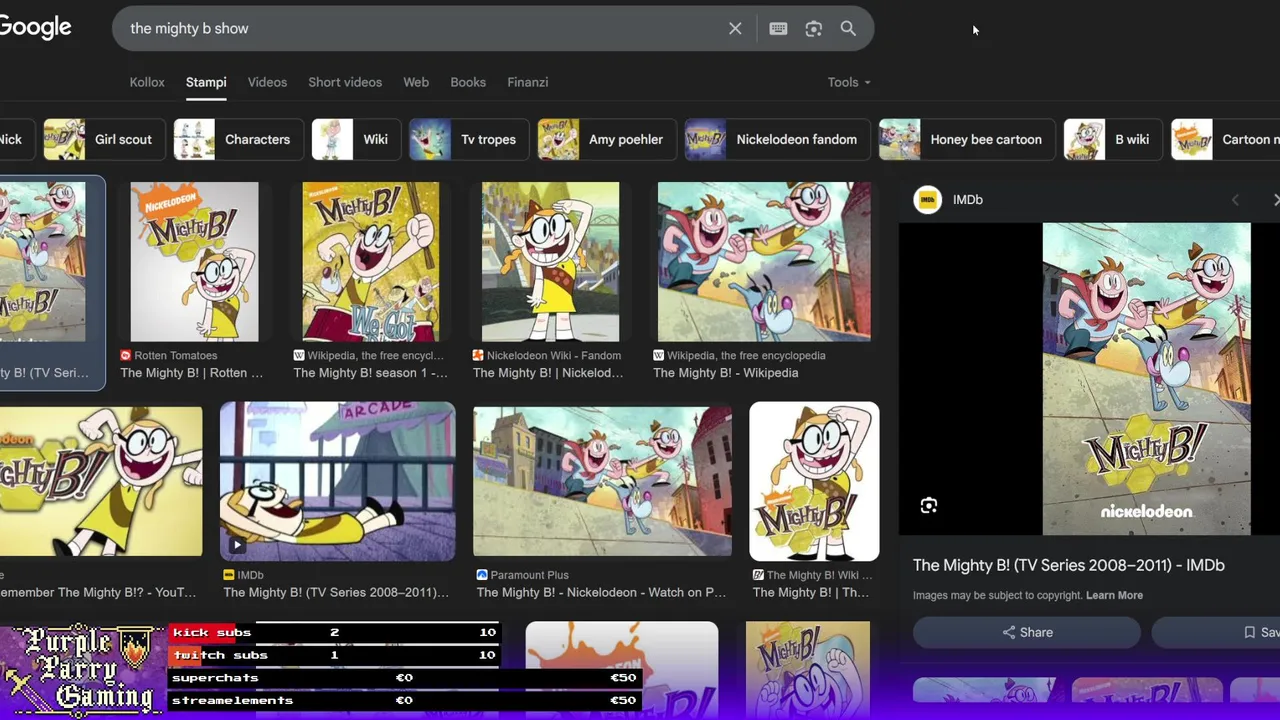Open 'The Mighty B! - Wikipedia' result title

click(725, 373)
